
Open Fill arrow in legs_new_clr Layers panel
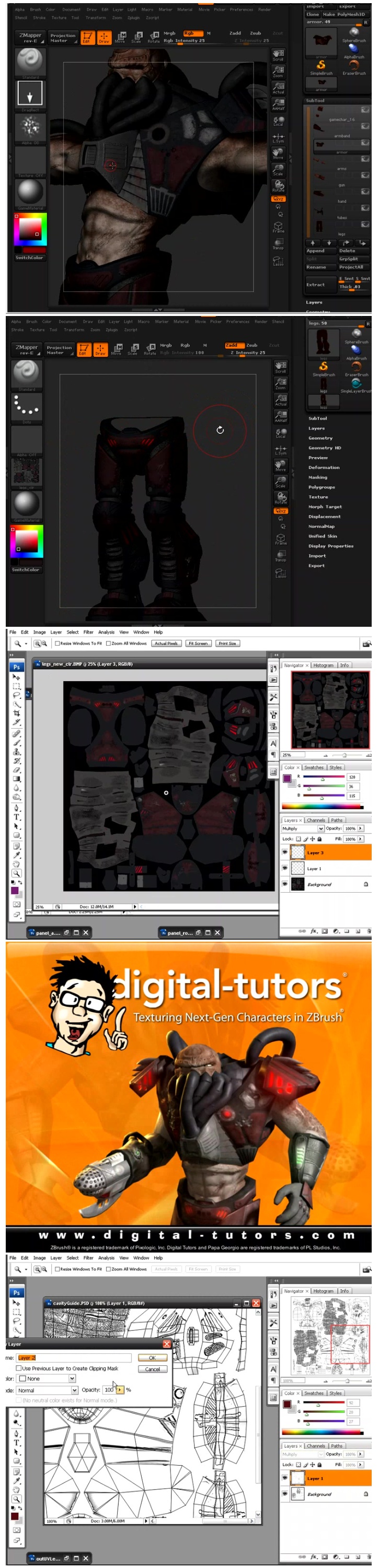(x=361, y=839)
